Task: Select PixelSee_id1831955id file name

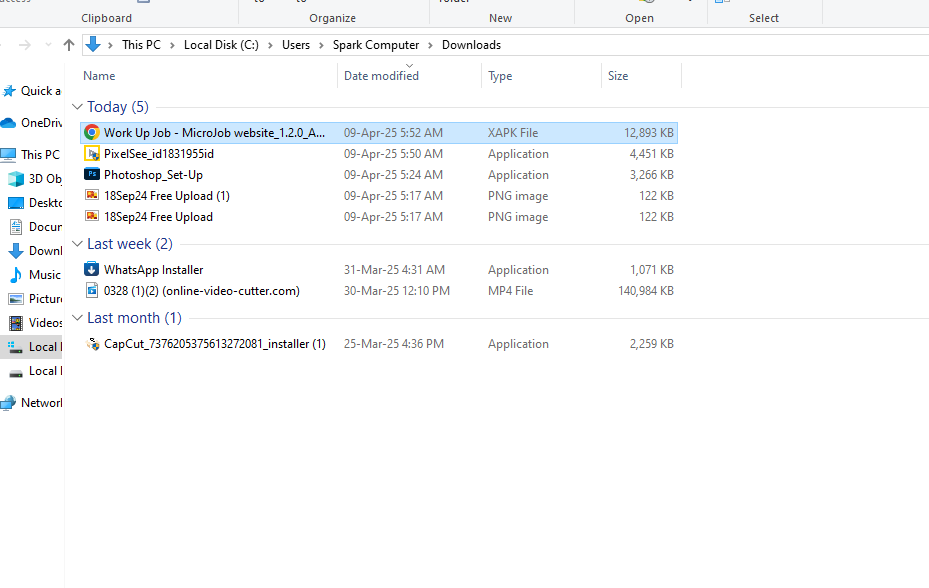Action: [159, 154]
